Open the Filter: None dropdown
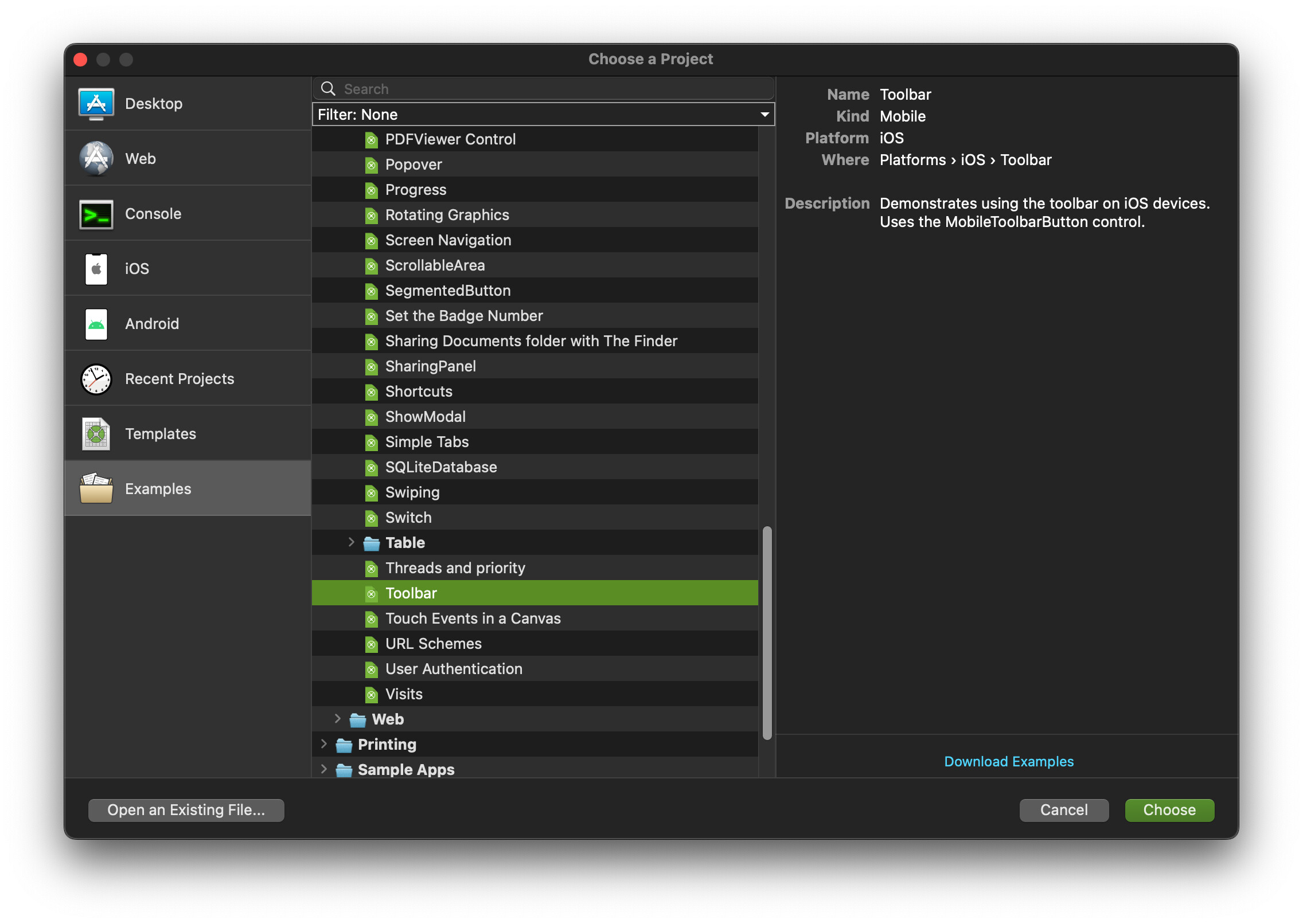Screen dimensions: 1303x924 coord(543,114)
